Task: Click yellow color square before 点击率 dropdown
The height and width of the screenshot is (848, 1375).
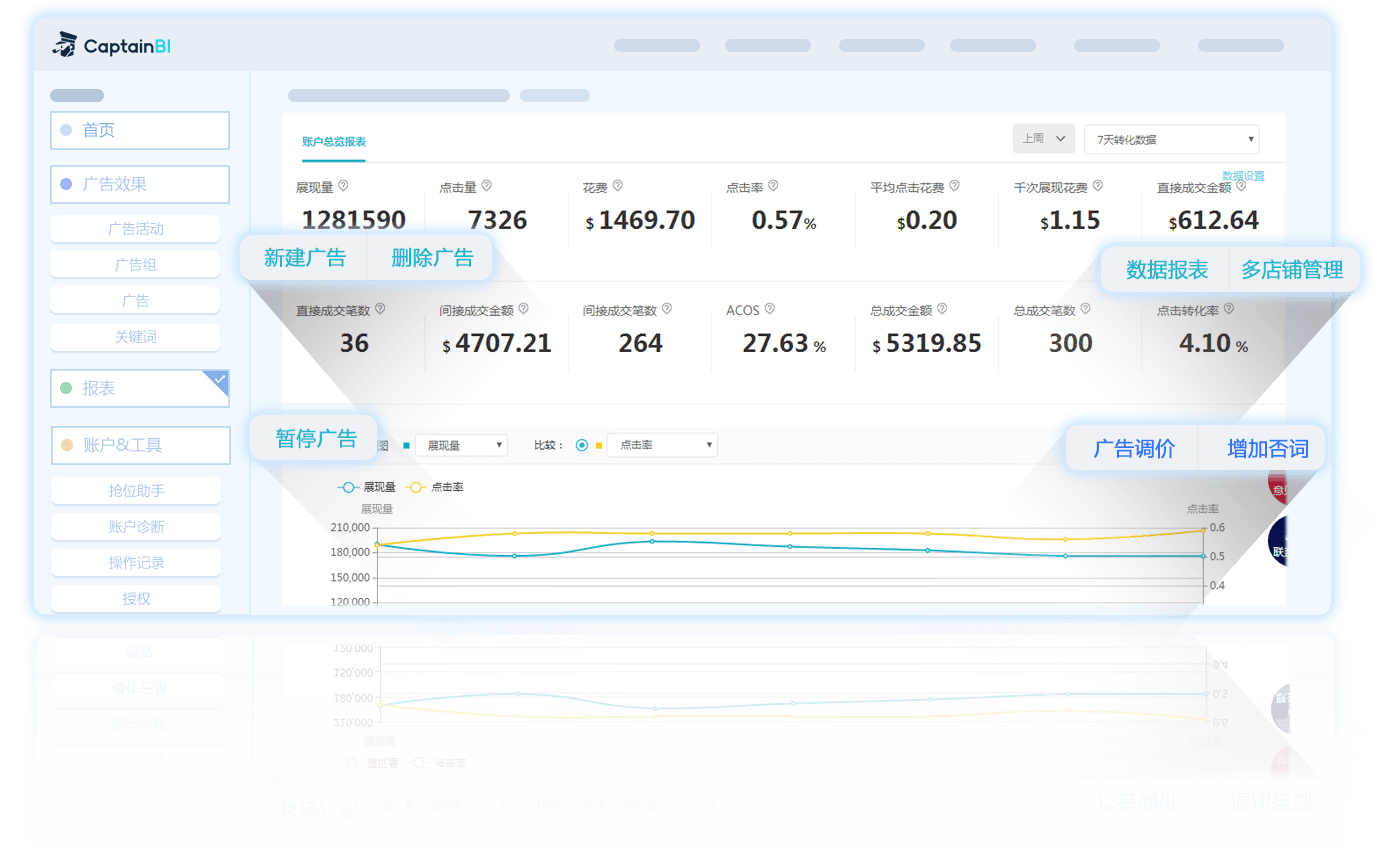Action: pyautogui.click(x=598, y=445)
